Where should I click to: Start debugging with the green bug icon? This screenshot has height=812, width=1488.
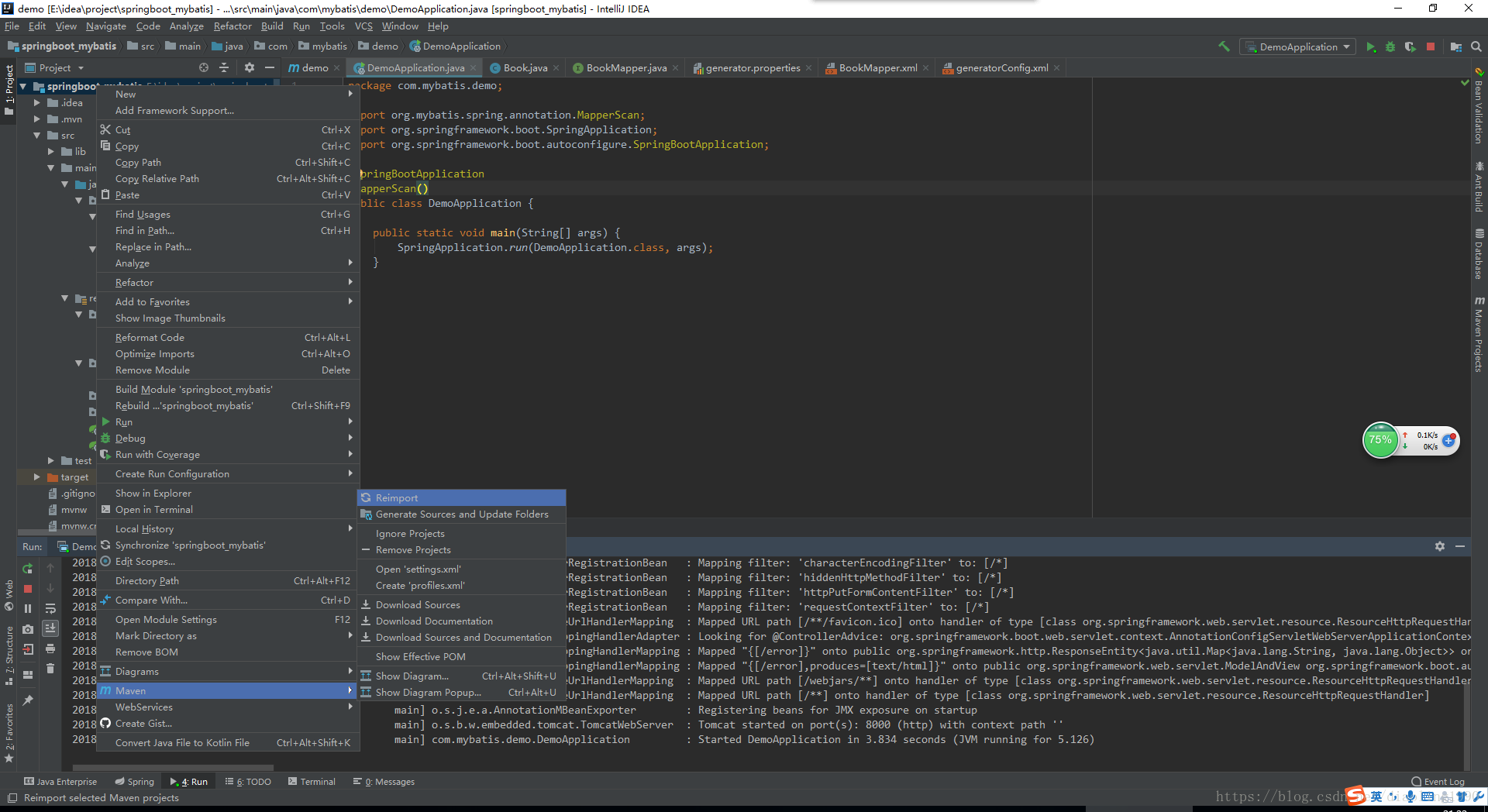click(x=1390, y=47)
